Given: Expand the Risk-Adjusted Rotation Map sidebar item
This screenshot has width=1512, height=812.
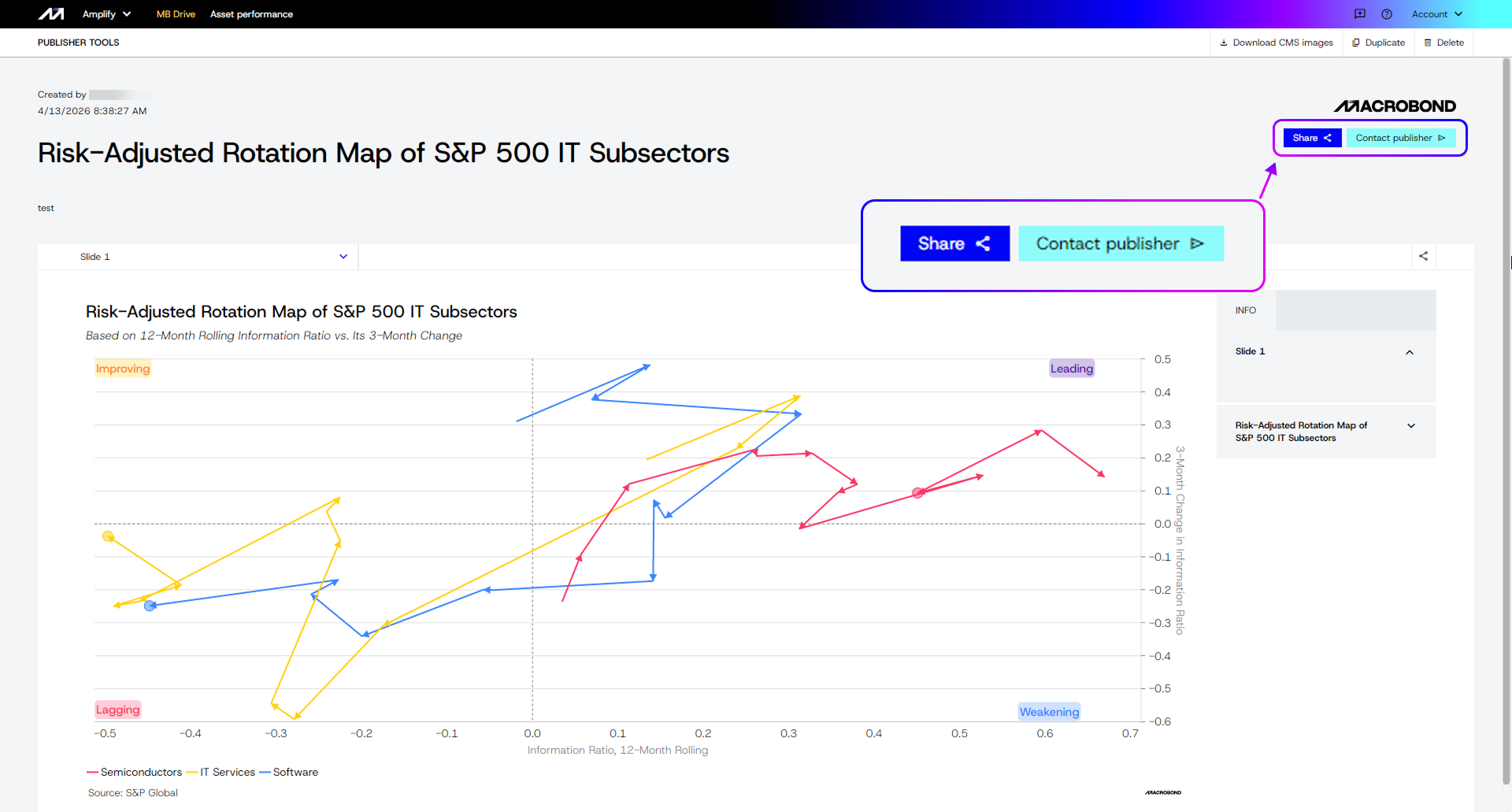Looking at the screenshot, I should tap(1410, 426).
